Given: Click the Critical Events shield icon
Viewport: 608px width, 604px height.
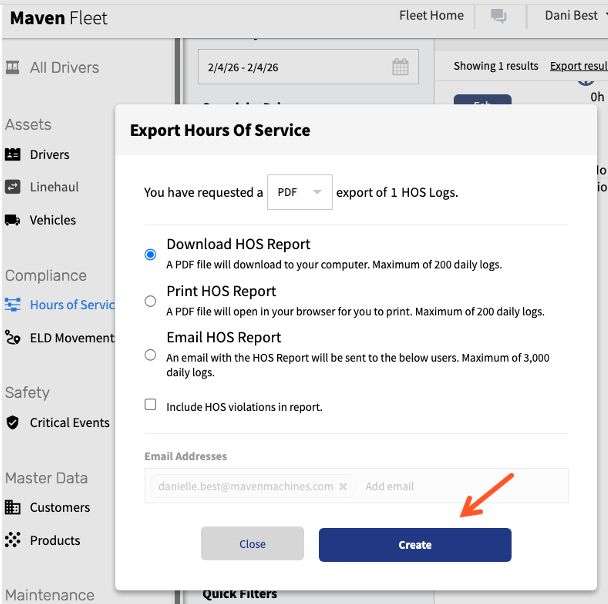Looking at the screenshot, I should (x=13, y=423).
